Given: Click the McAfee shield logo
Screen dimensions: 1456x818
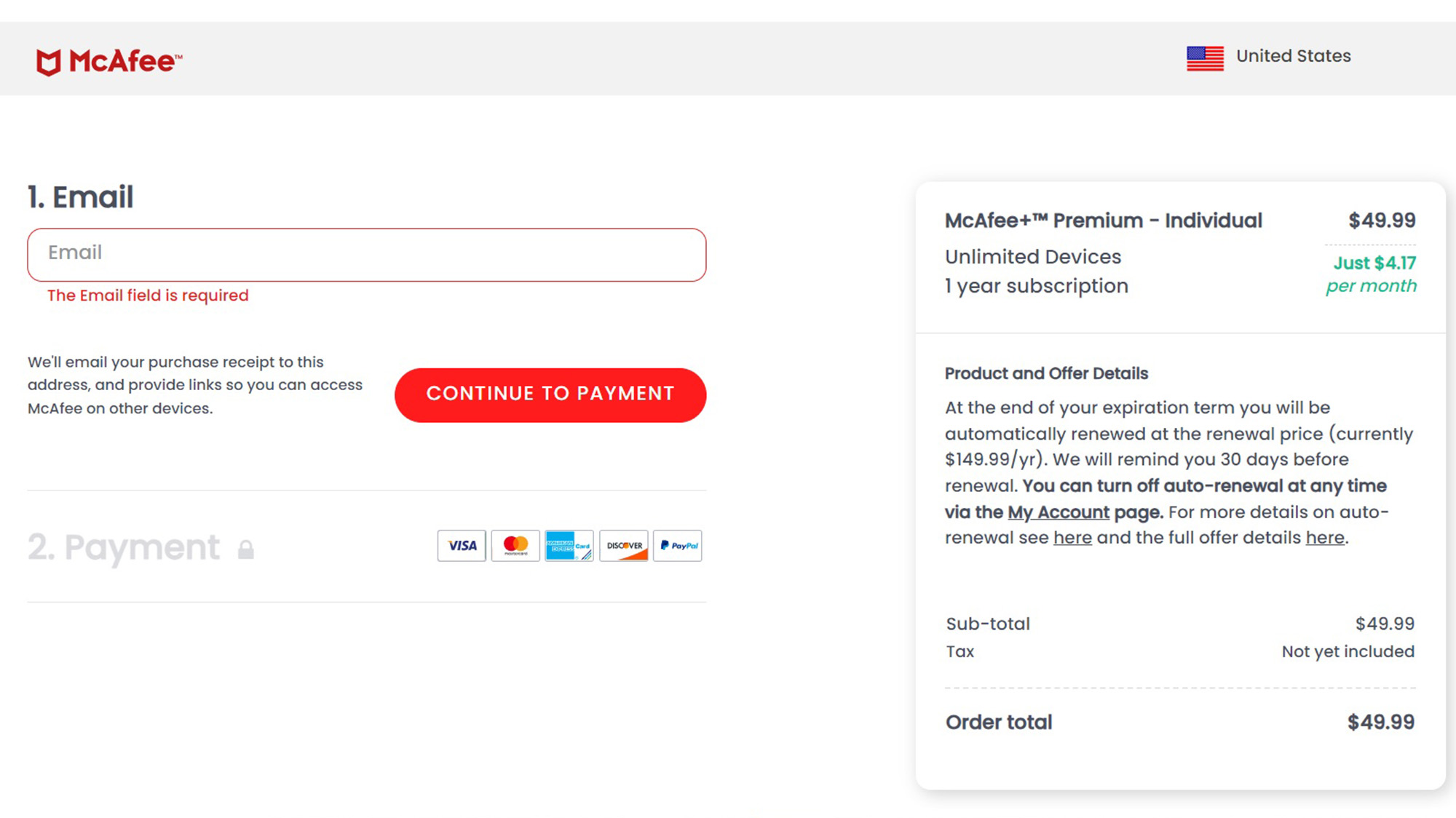Looking at the screenshot, I should pyautogui.click(x=48, y=63).
